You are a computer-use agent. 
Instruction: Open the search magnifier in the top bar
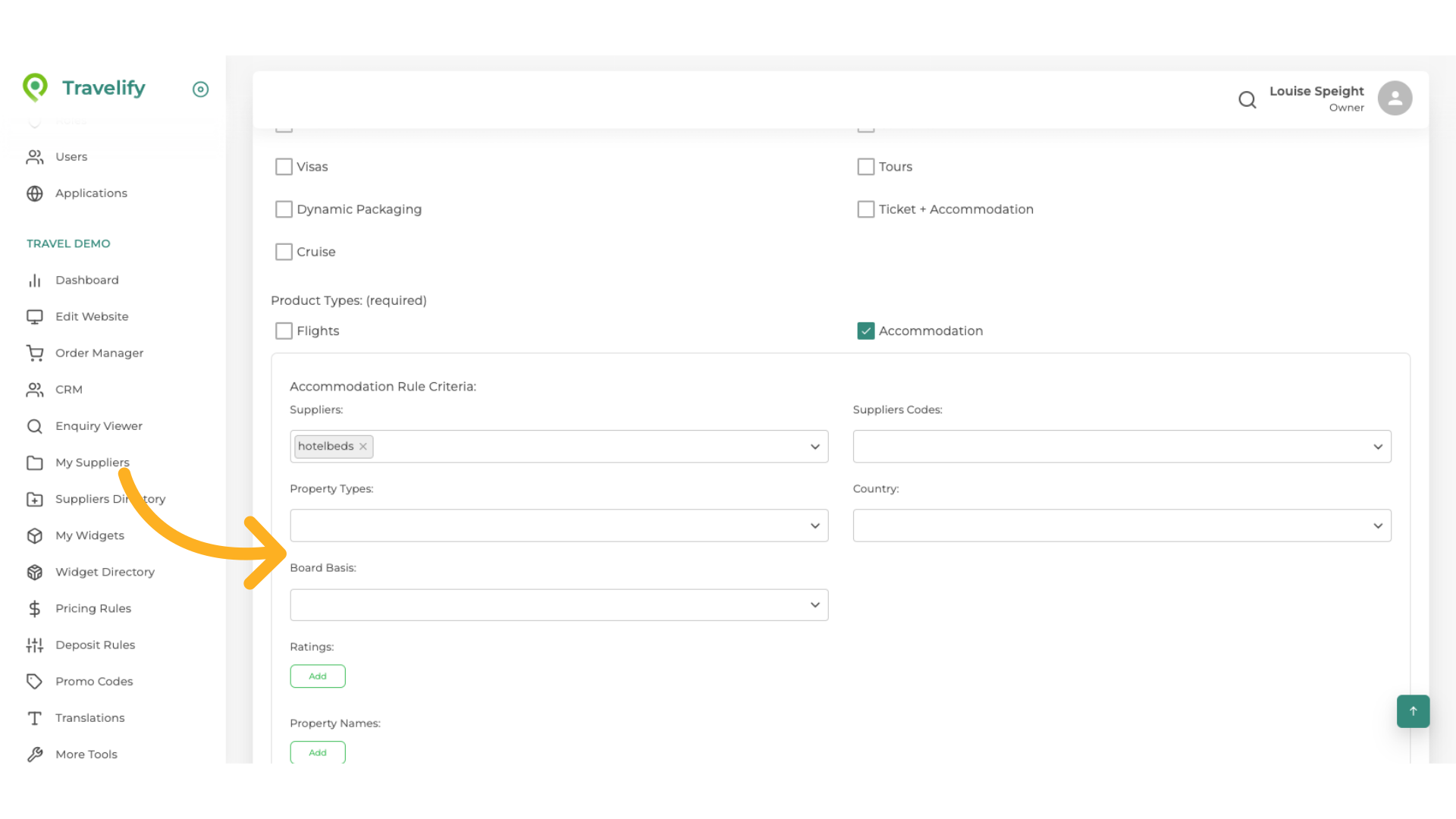tap(1247, 99)
